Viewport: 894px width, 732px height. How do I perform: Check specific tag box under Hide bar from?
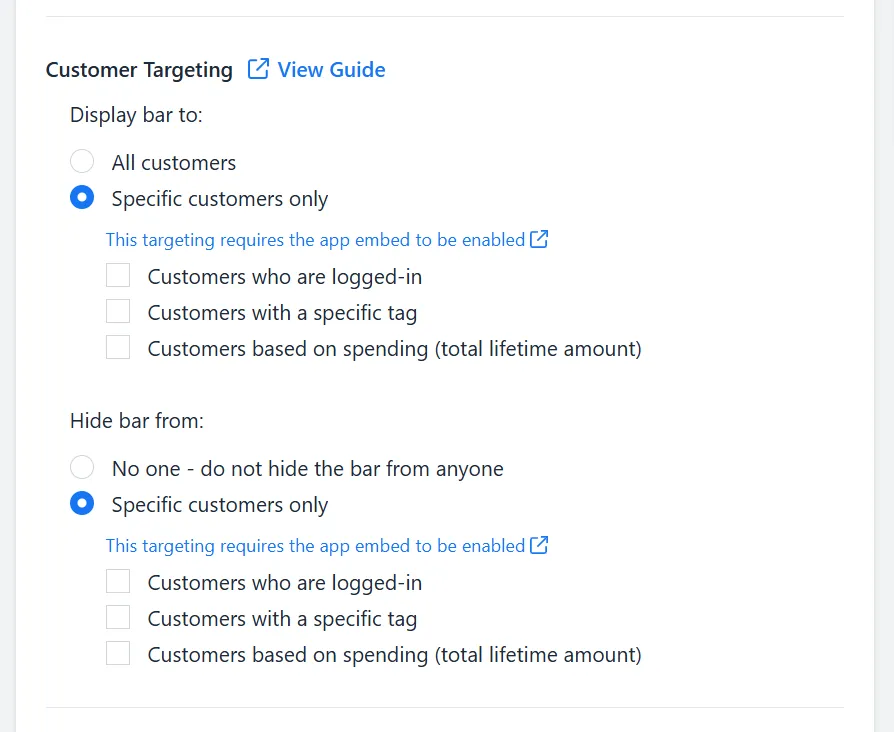(x=118, y=617)
